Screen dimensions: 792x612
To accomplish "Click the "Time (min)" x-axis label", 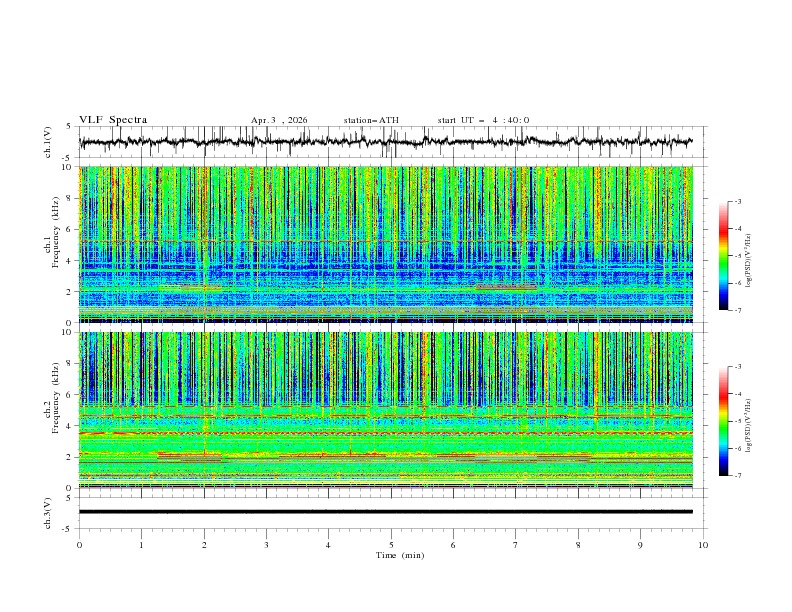I will [399, 554].
